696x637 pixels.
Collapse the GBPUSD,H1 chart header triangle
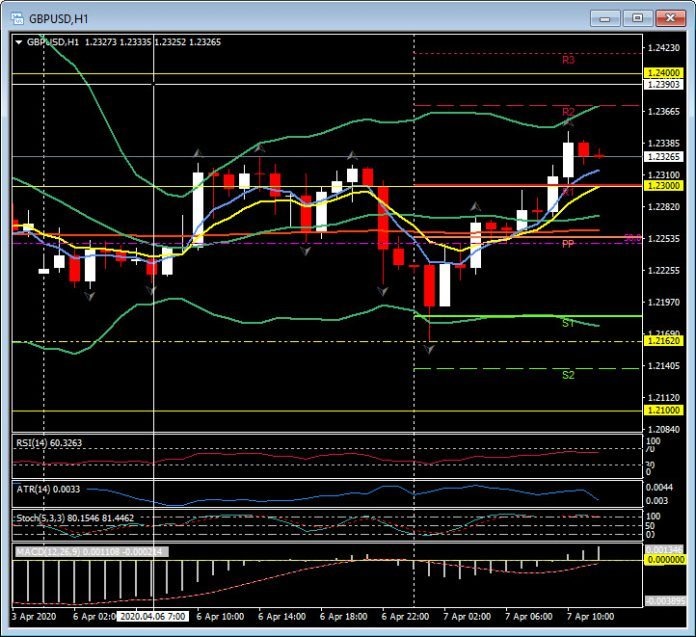point(19,43)
